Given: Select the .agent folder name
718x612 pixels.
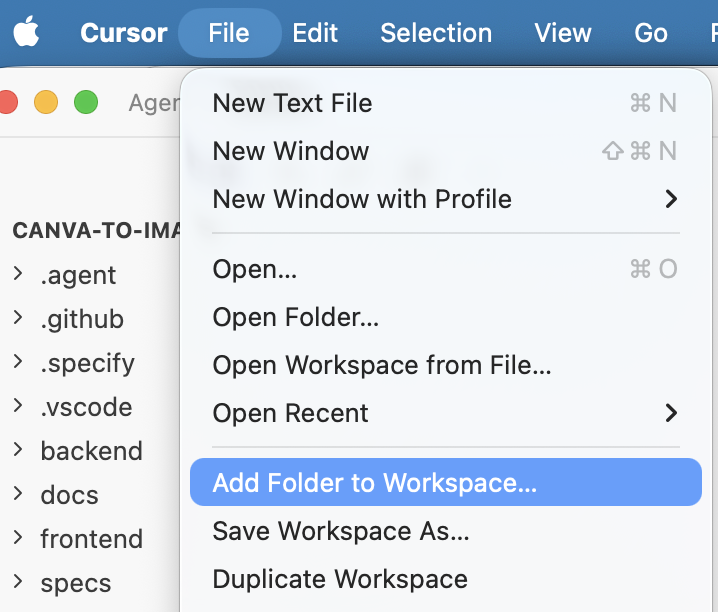Looking at the screenshot, I should [x=78, y=276].
